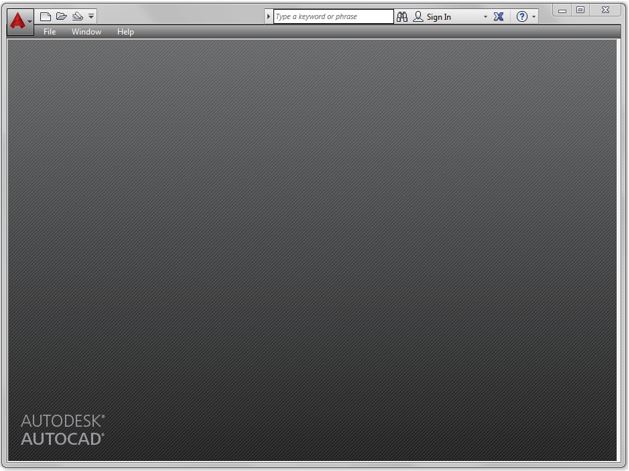This screenshot has height=471, width=629.
Task: Expand the Customize Quick Access Toolbar dropdown
Action: pyautogui.click(x=91, y=17)
